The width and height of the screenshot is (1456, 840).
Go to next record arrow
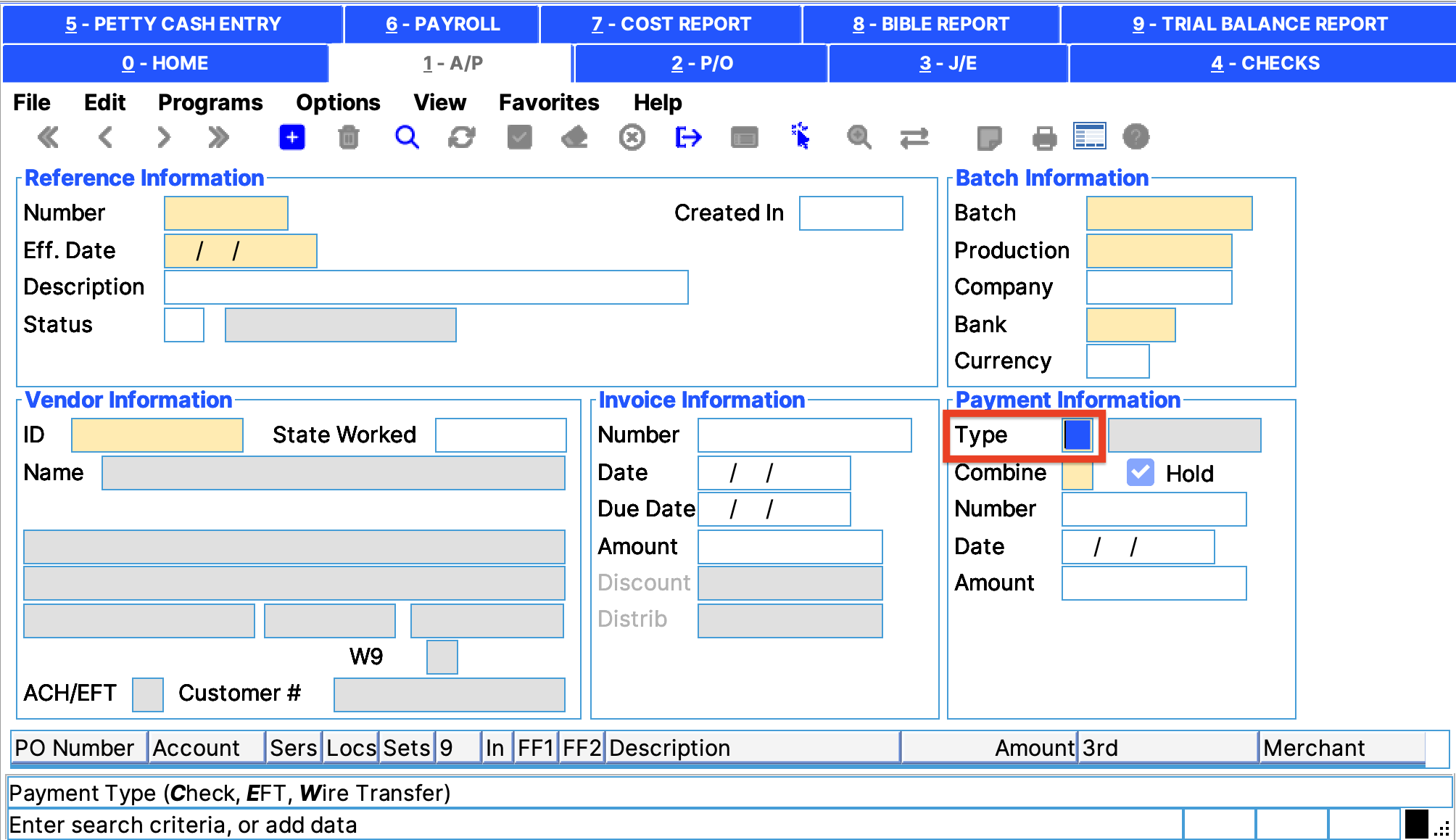(164, 137)
